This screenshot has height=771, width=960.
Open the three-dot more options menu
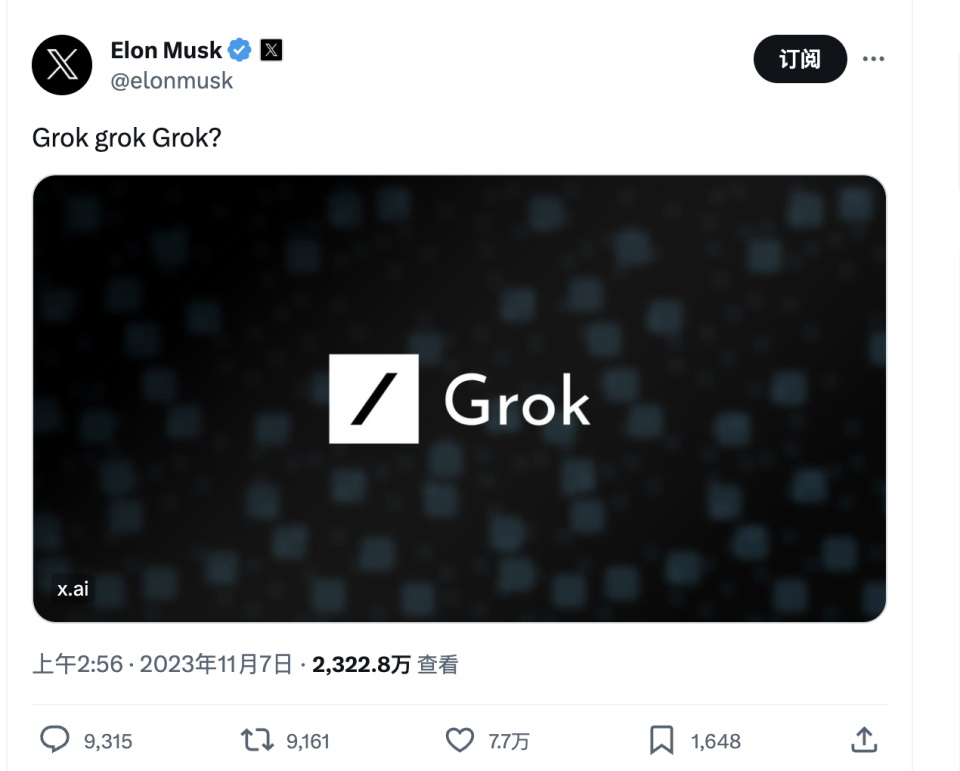pyautogui.click(x=873, y=59)
